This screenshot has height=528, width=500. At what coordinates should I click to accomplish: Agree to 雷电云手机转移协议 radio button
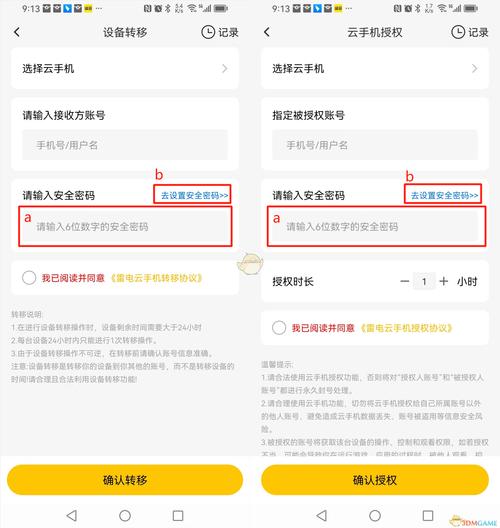coord(29,278)
